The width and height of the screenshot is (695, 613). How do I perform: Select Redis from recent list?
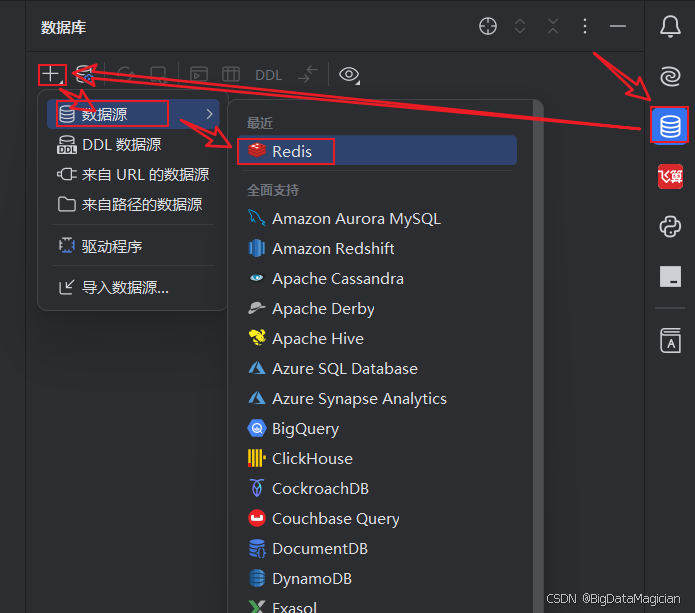(x=377, y=151)
